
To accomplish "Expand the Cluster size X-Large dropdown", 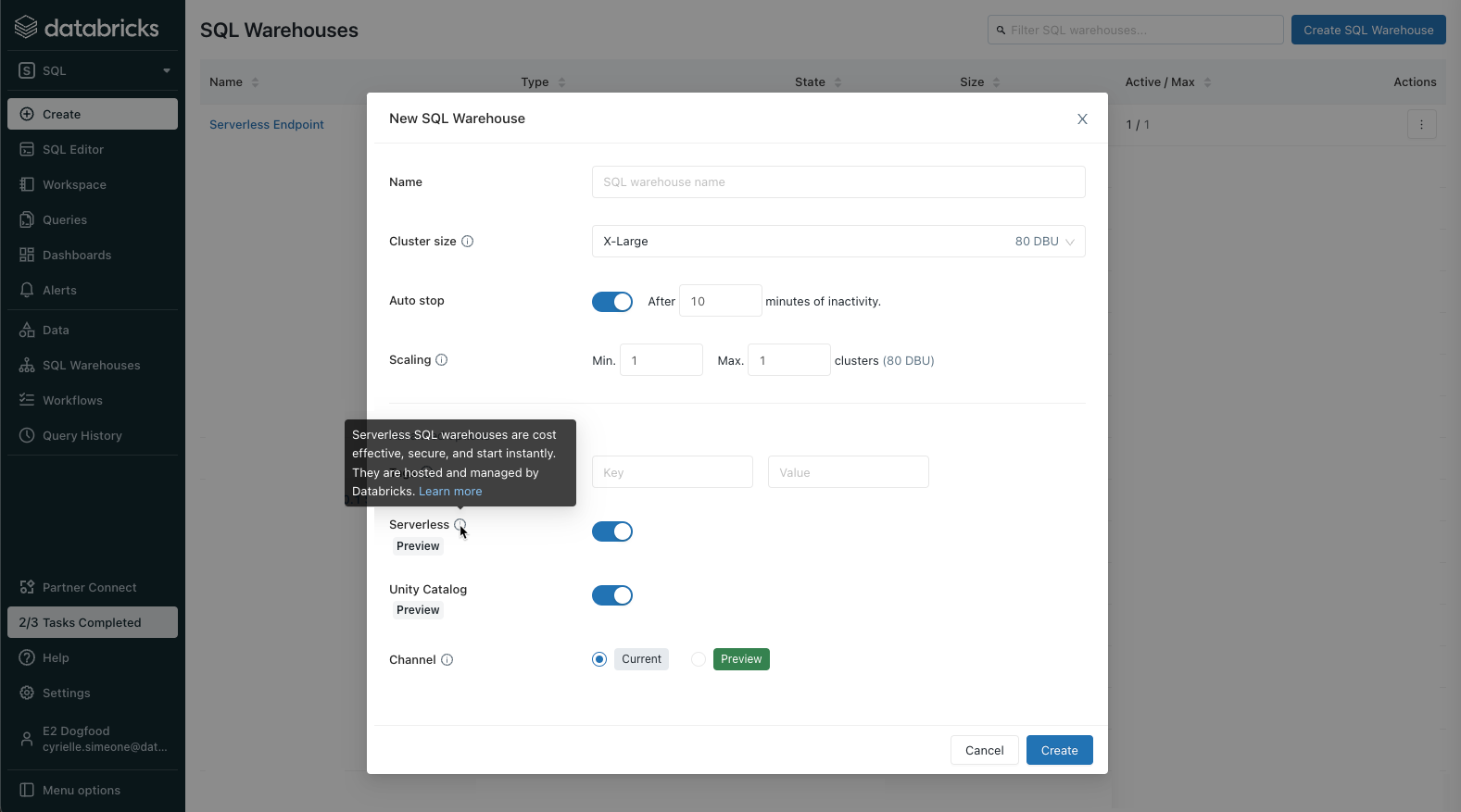I will coord(838,242).
